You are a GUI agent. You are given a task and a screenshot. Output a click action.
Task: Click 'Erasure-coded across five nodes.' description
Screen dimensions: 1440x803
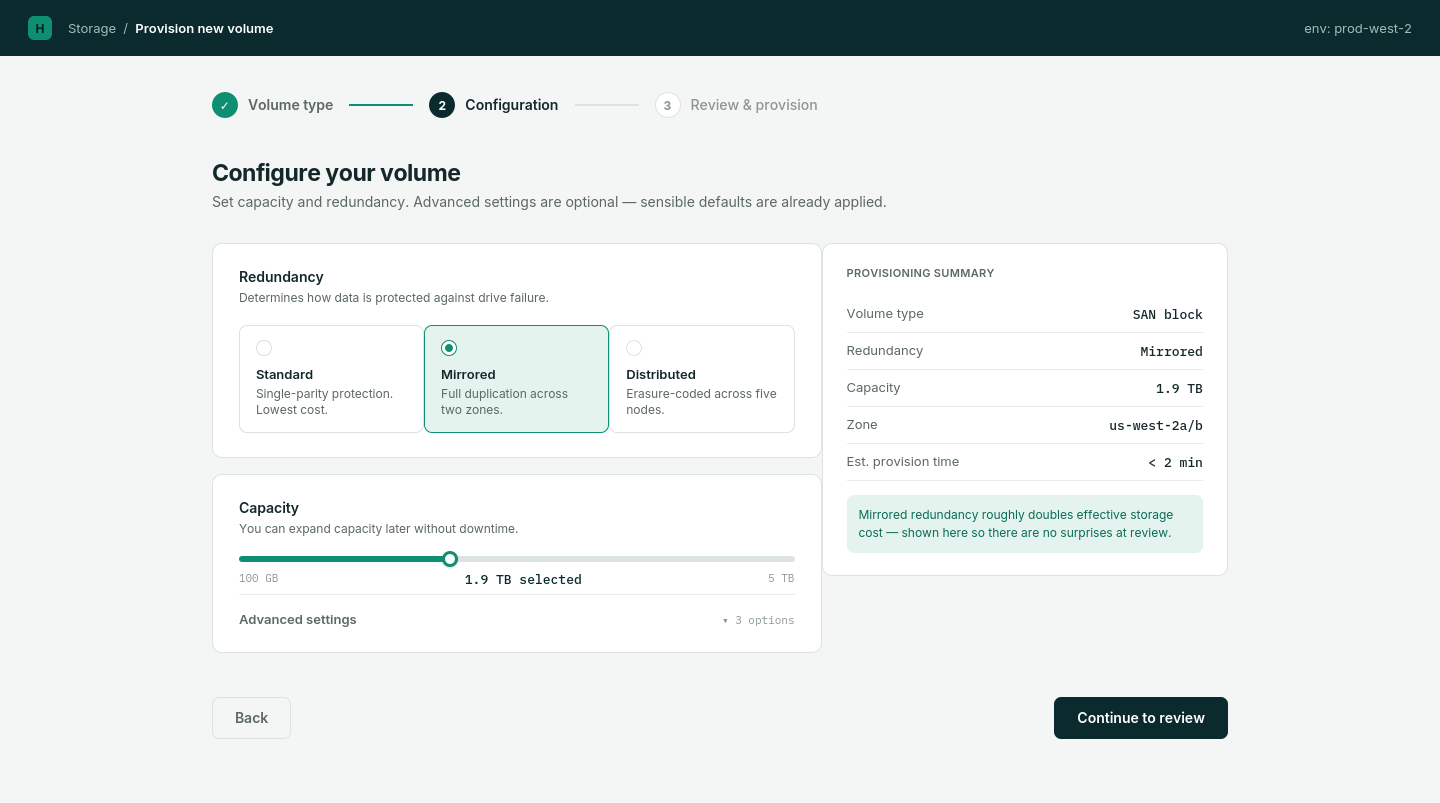(701, 402)
